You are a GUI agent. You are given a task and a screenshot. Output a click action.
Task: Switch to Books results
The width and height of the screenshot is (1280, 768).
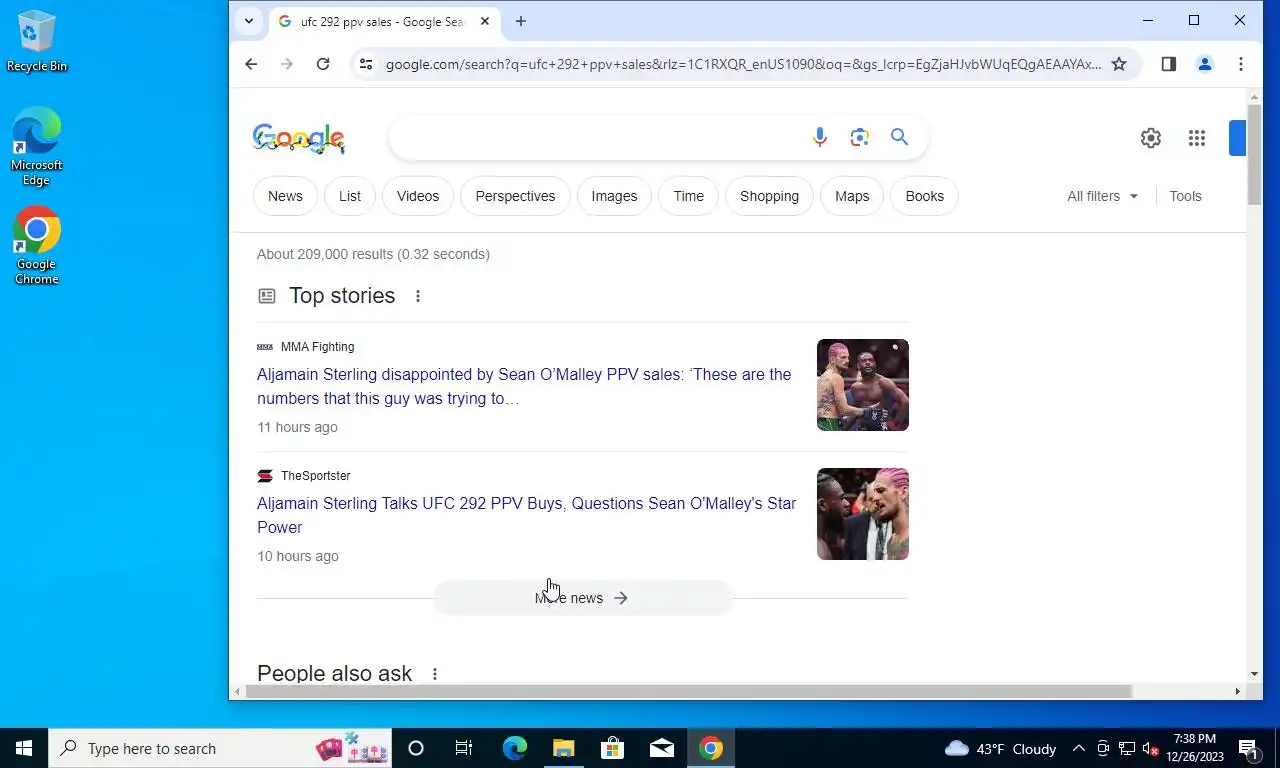[924, 196]
